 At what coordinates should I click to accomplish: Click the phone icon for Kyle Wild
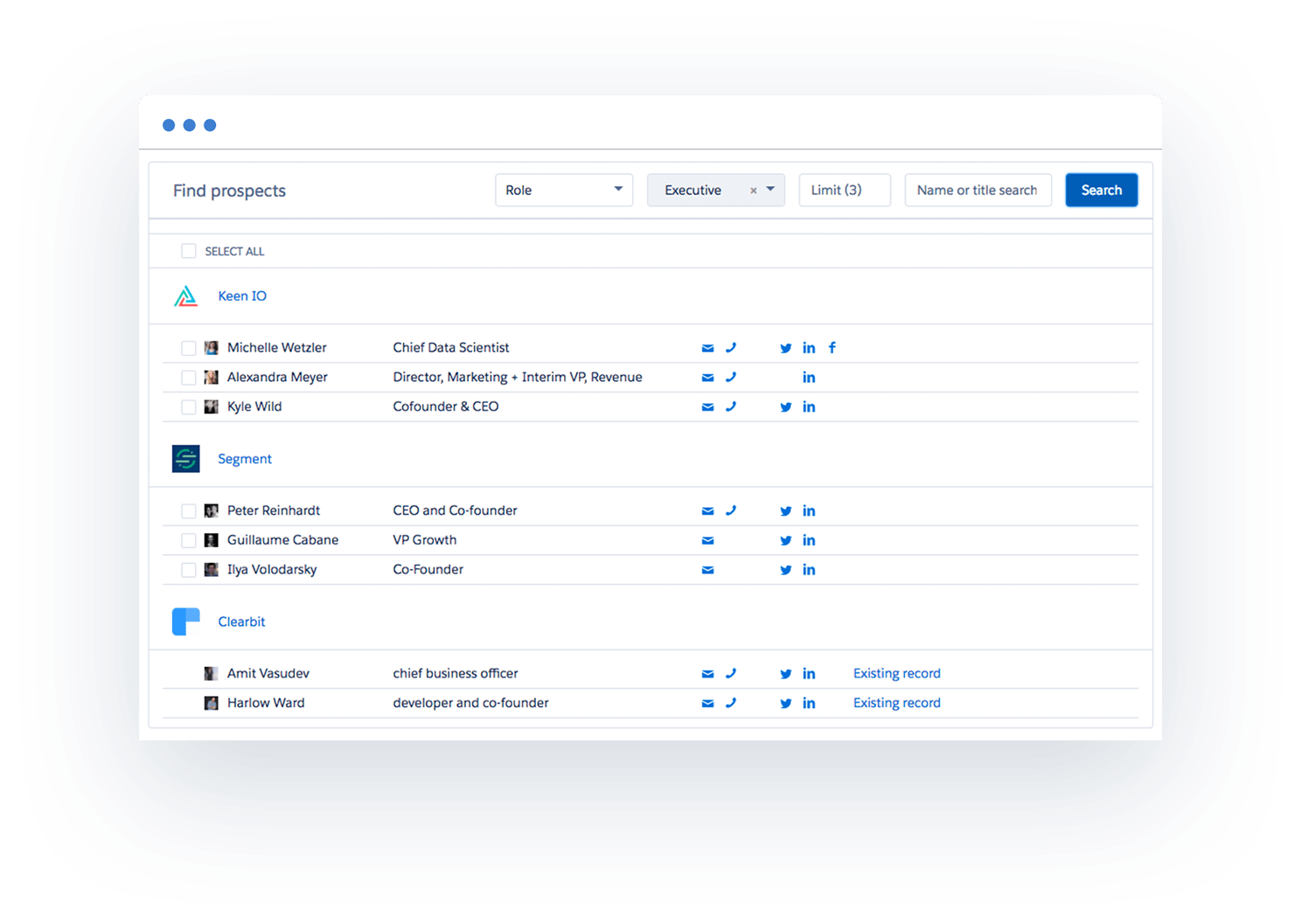(x=731, y=406)
